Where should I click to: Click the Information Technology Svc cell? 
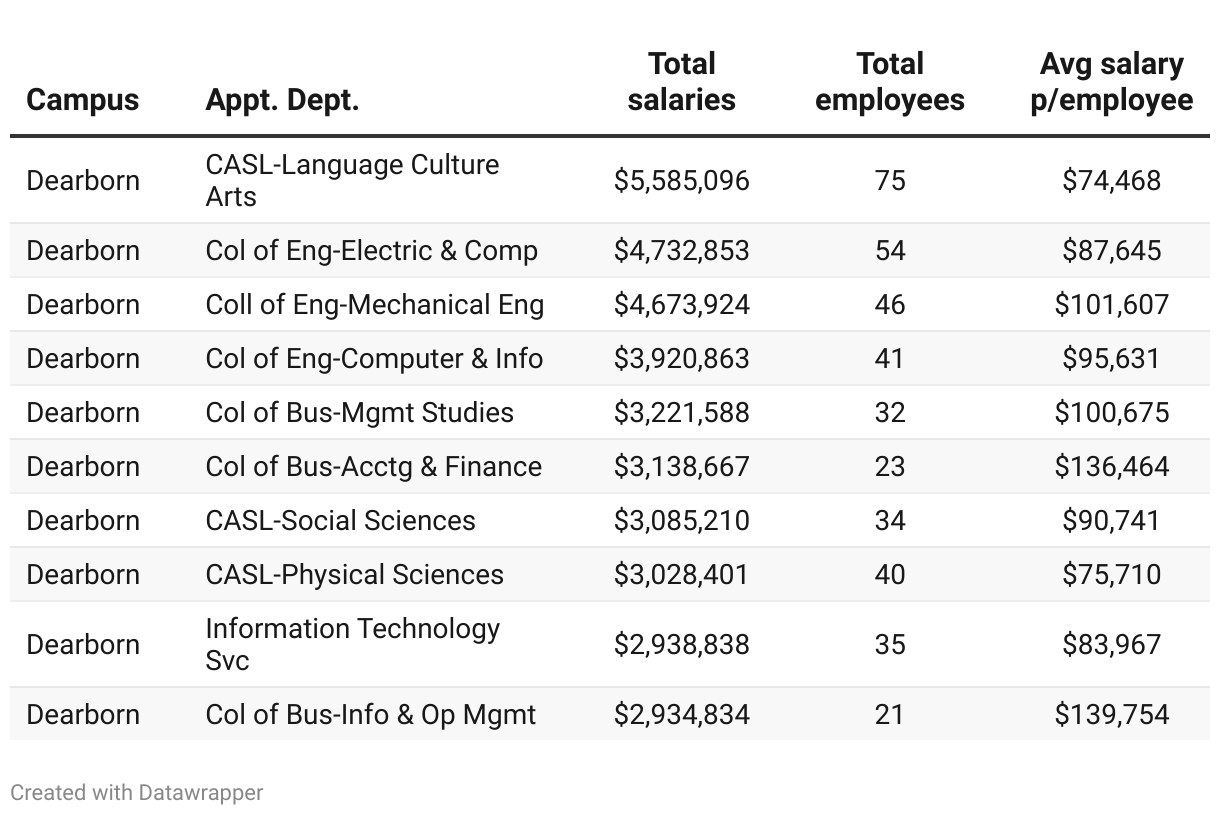coord(352,644)
